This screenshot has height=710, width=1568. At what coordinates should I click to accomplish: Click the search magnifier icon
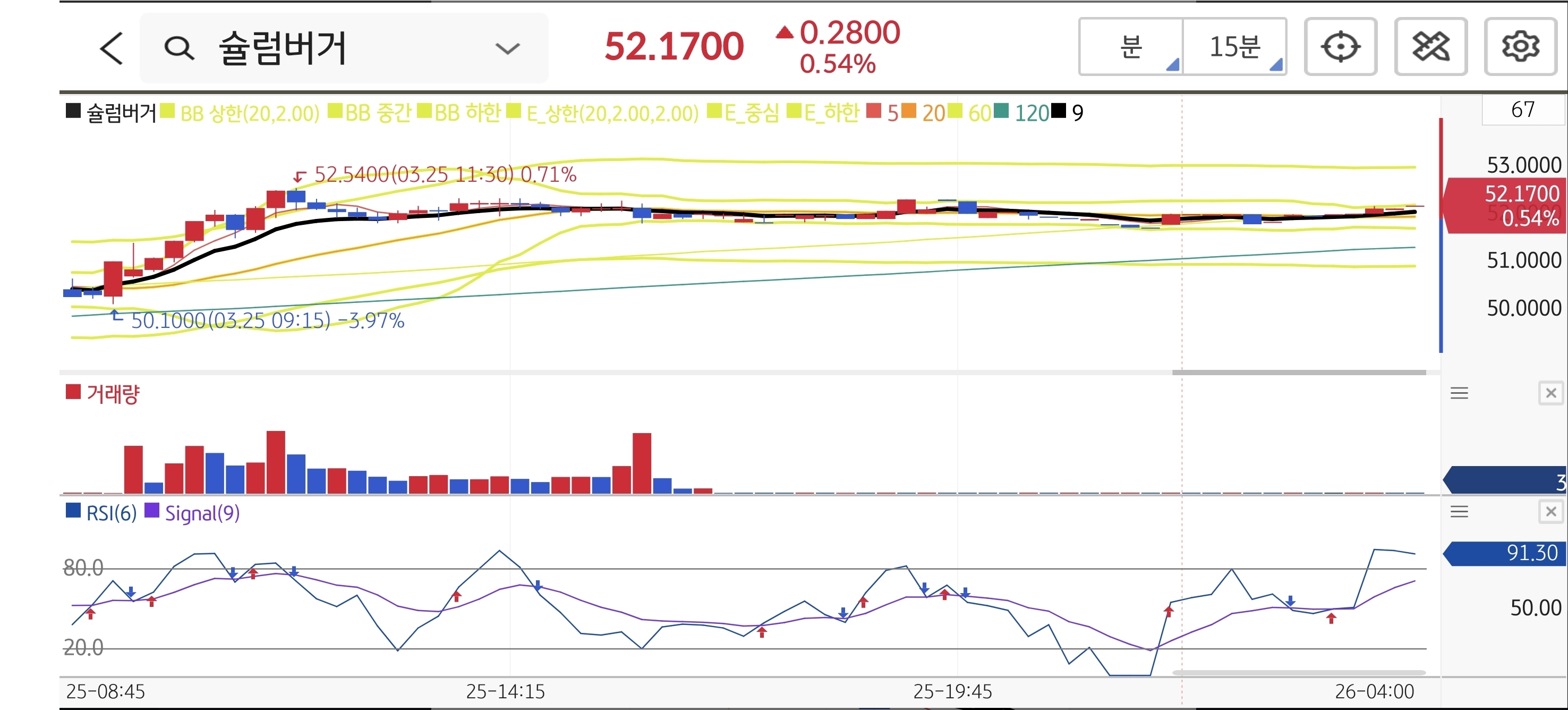(179, 48)
